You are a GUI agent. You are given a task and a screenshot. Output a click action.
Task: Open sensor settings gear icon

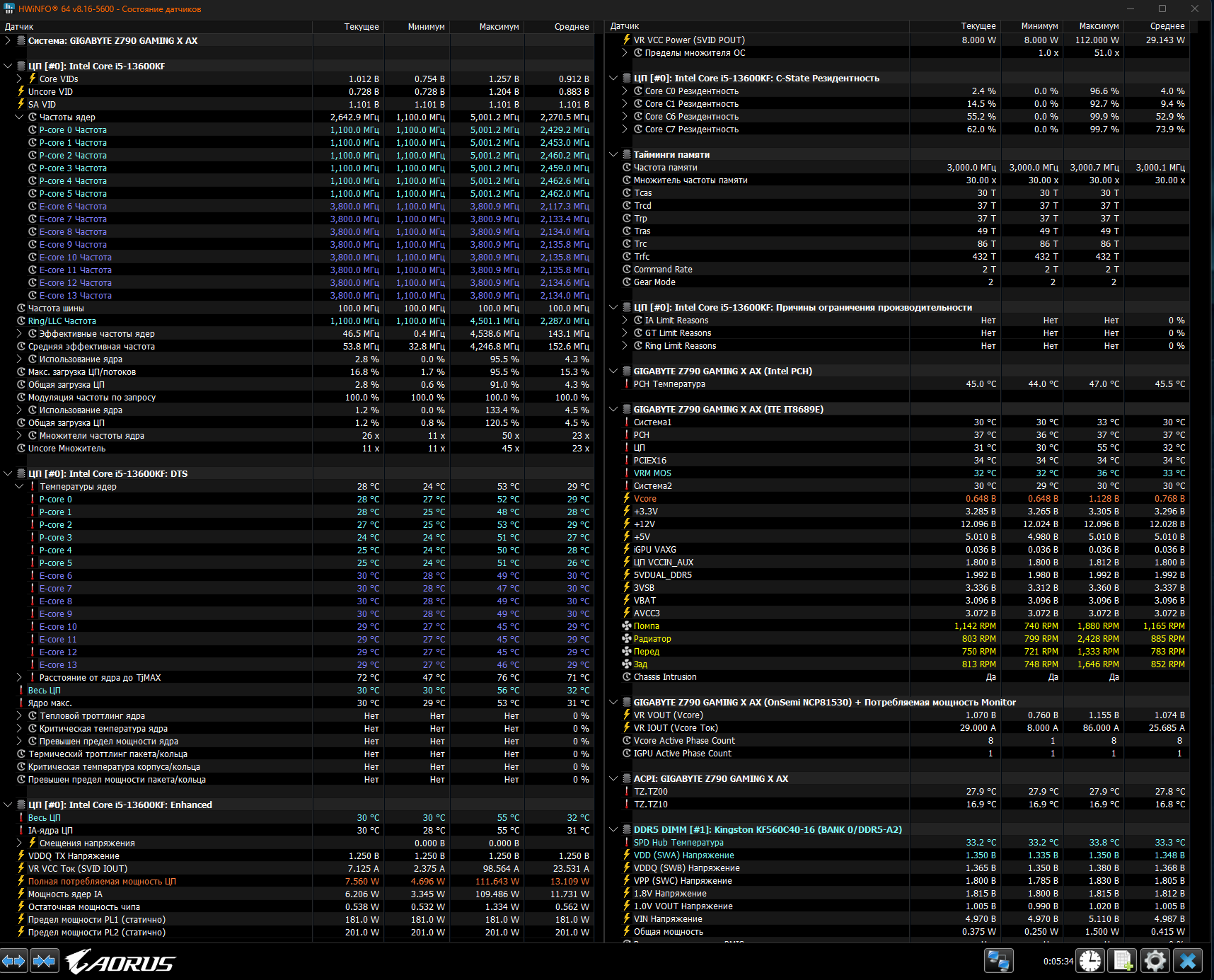pos(1155,961)
